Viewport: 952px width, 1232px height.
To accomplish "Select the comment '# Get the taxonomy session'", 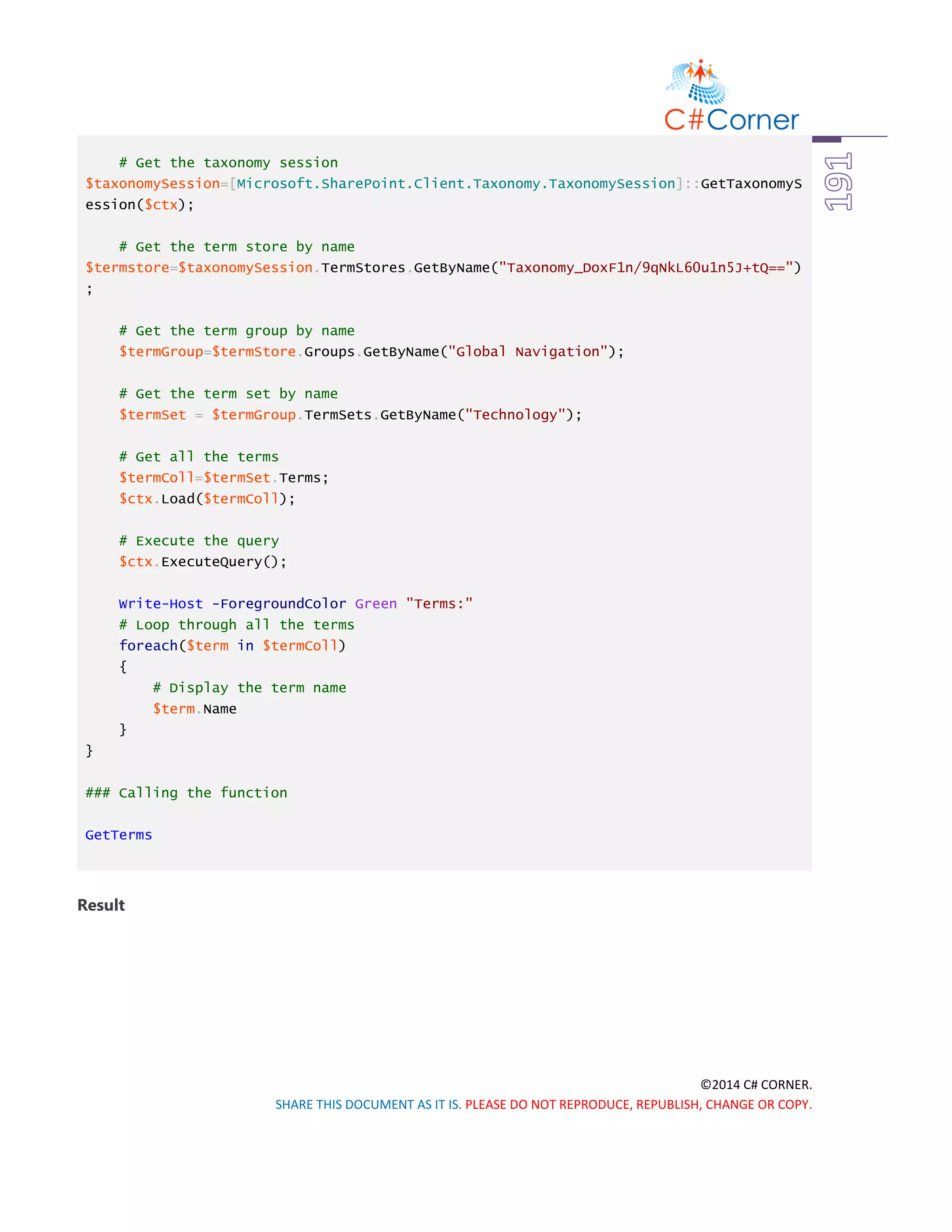I will pos(228,162).
